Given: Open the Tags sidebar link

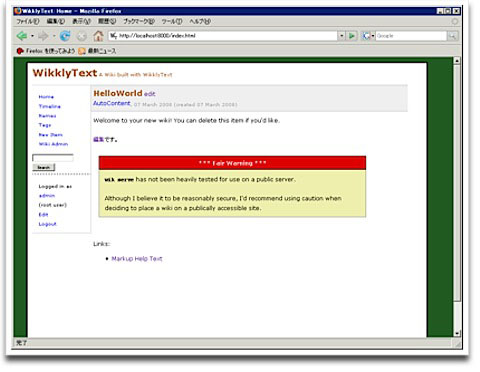Looking at the screenshot, I should point(45,125).
